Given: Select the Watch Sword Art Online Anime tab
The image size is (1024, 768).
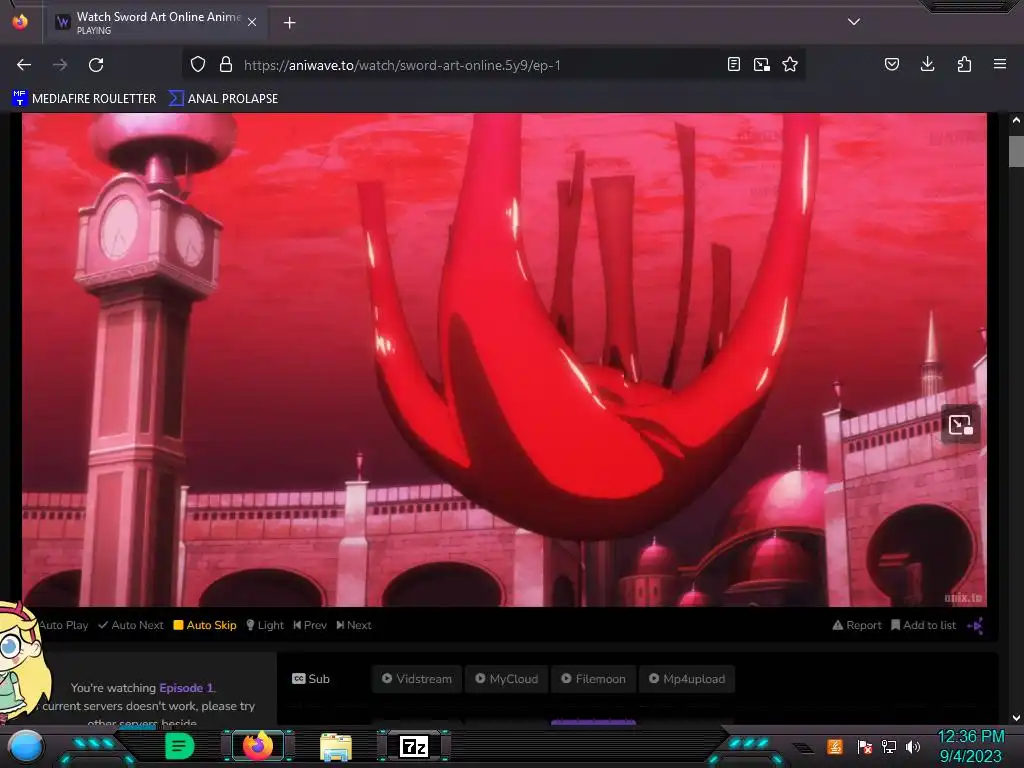Looking at the screenshot, I should pos(155,22).
